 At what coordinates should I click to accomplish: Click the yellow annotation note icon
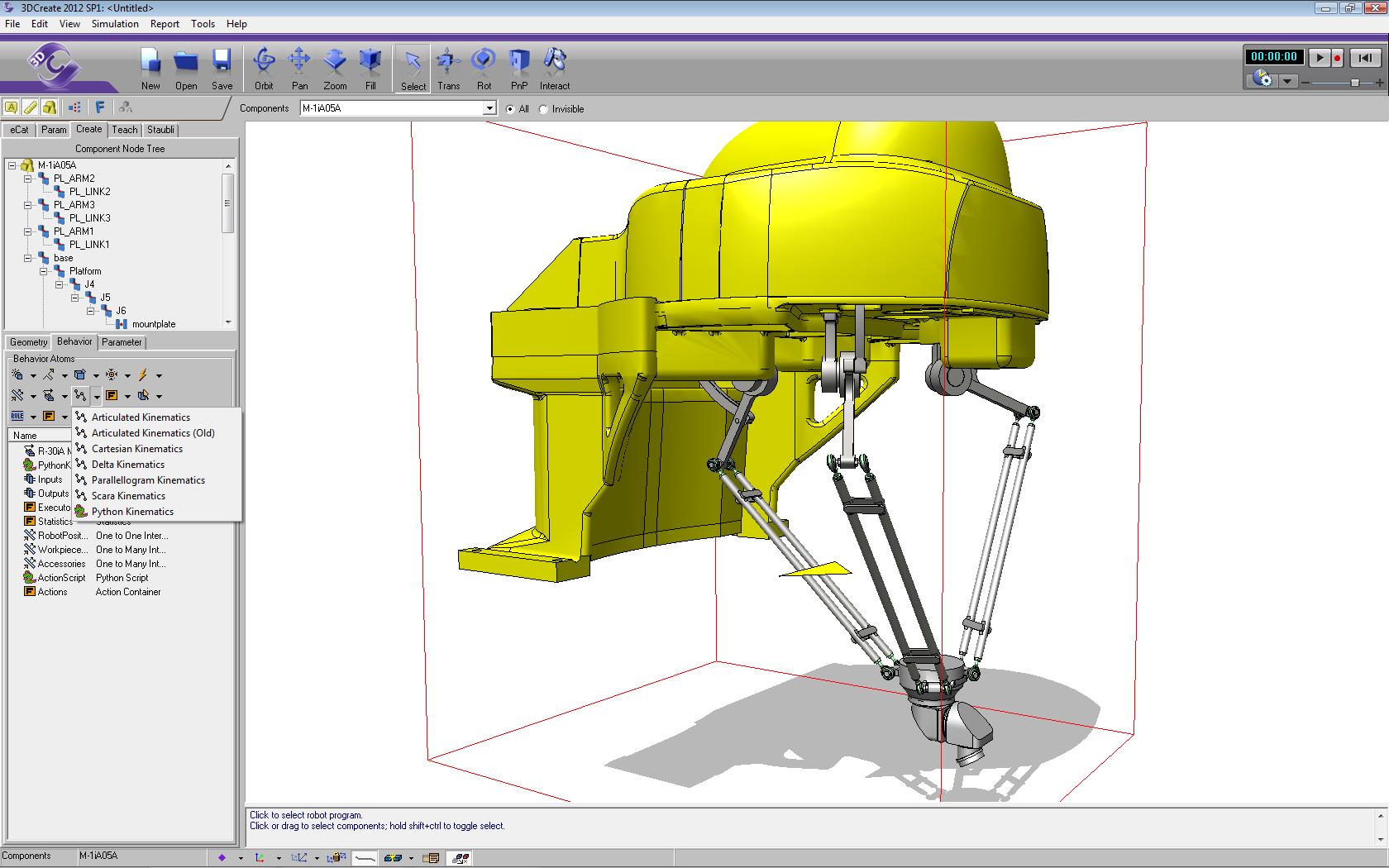12,107
